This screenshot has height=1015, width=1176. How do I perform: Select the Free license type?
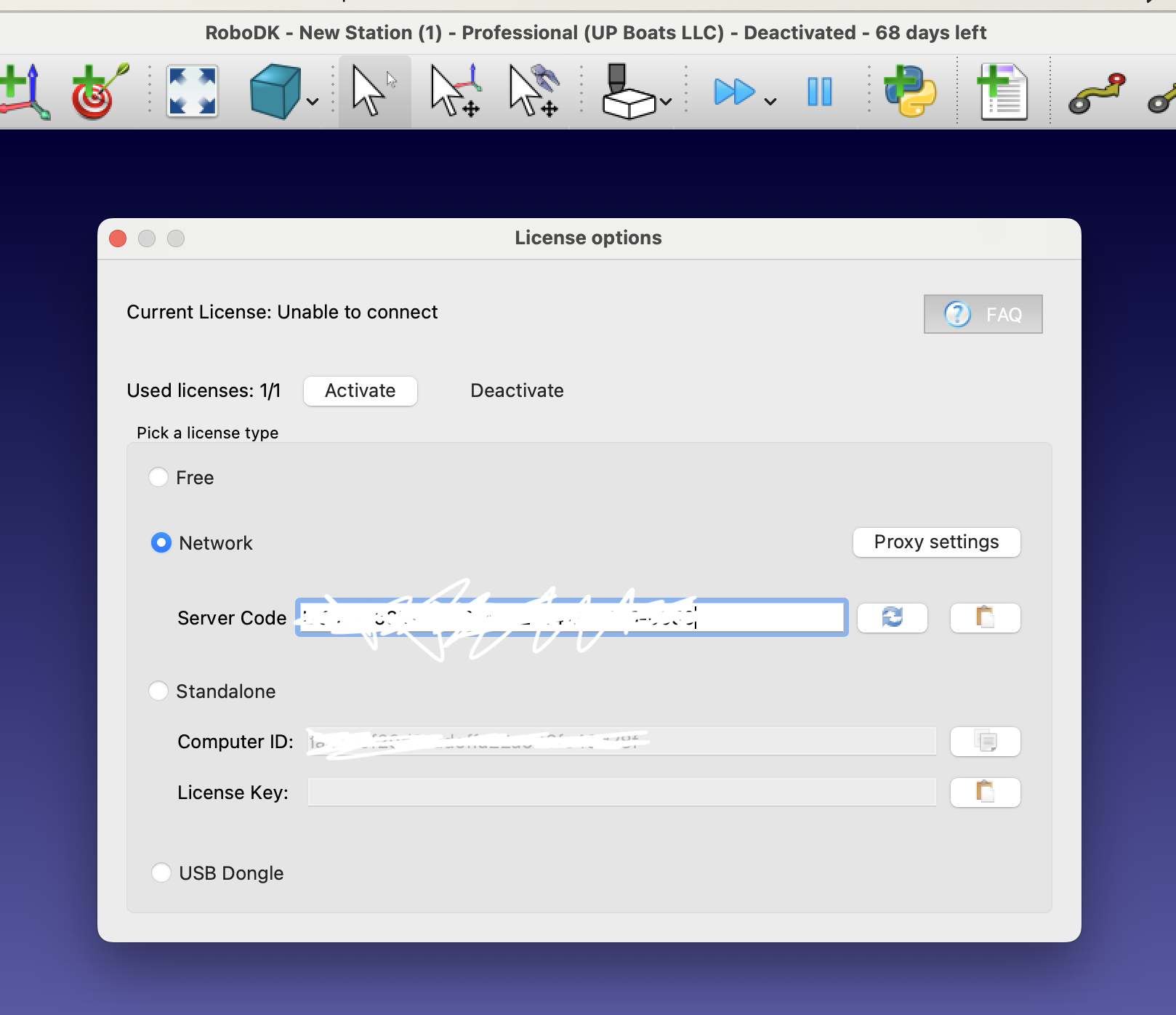158,478
